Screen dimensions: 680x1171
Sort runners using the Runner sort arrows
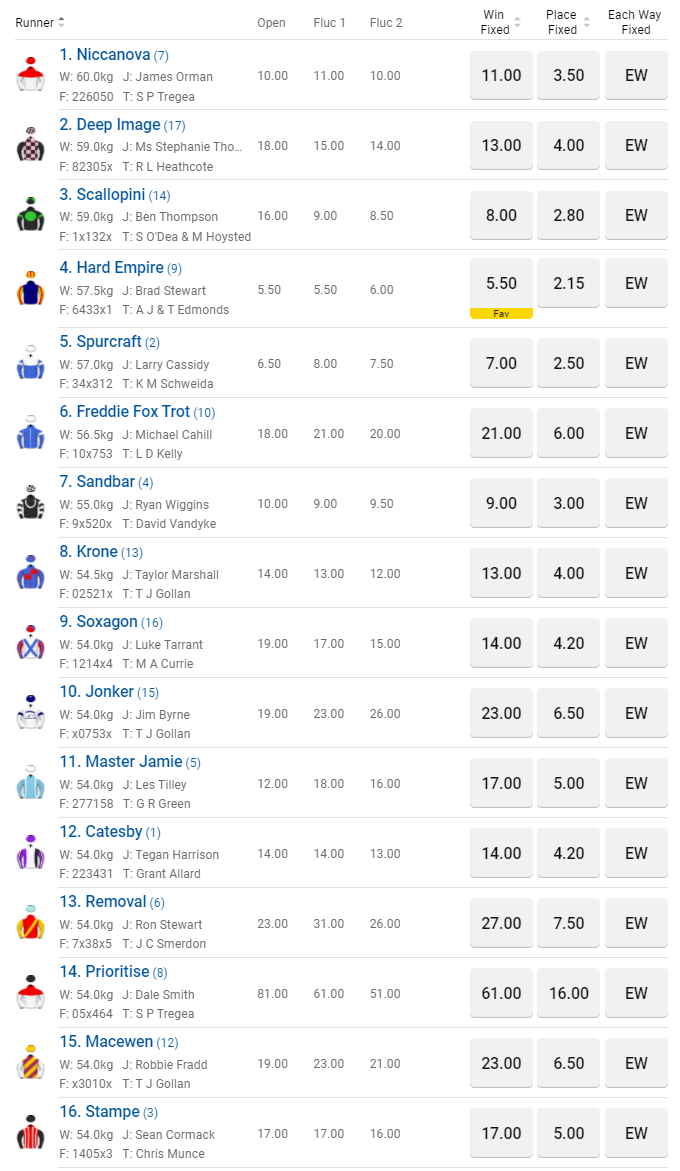pyautogui.click(x=61, y=22)
